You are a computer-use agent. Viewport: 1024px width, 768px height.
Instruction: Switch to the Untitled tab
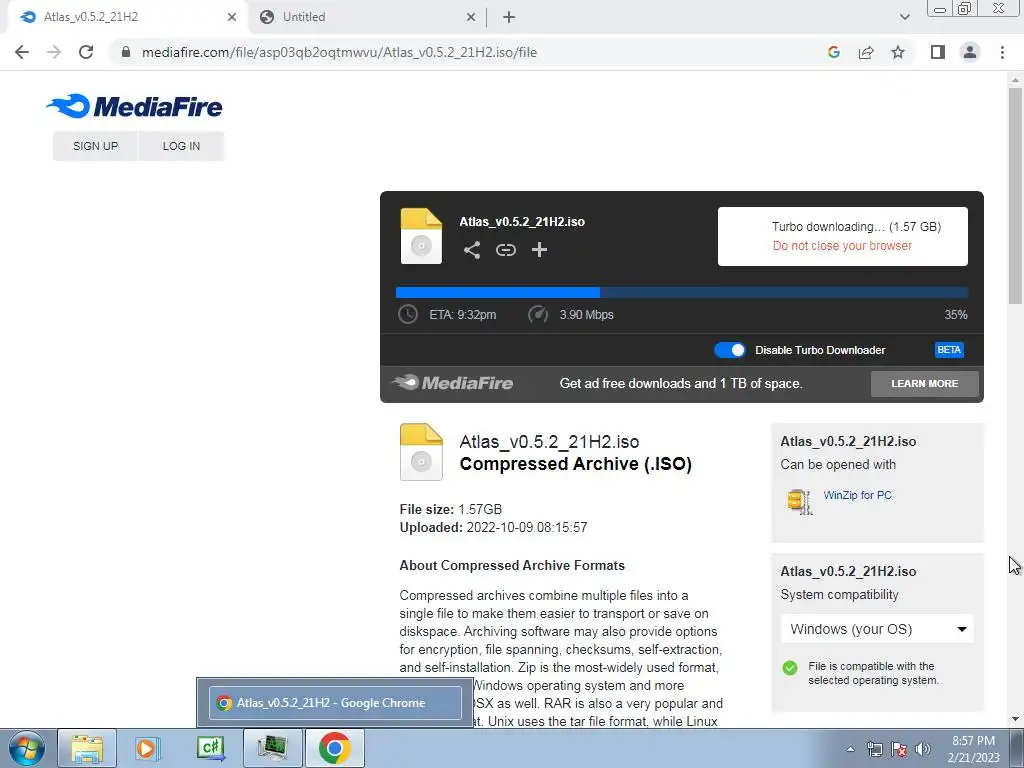(367, 17)
